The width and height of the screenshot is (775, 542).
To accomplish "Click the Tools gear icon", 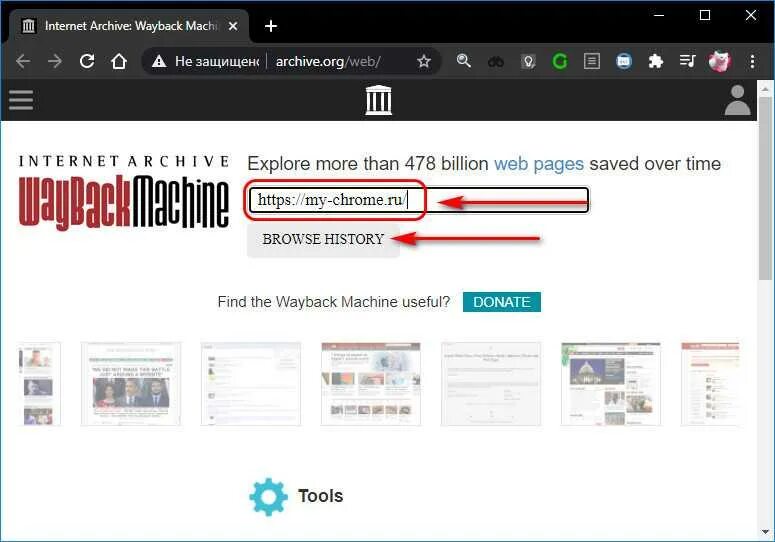I will 268,497.
